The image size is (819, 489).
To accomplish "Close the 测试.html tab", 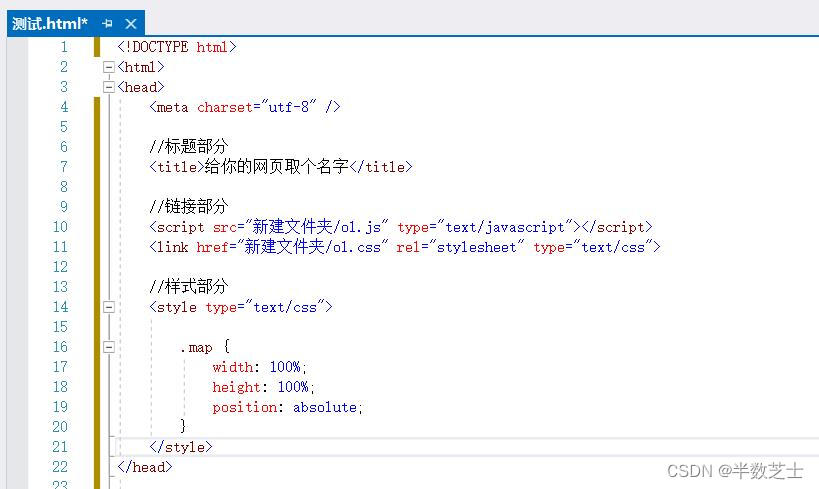I will (x=131, y=24).
